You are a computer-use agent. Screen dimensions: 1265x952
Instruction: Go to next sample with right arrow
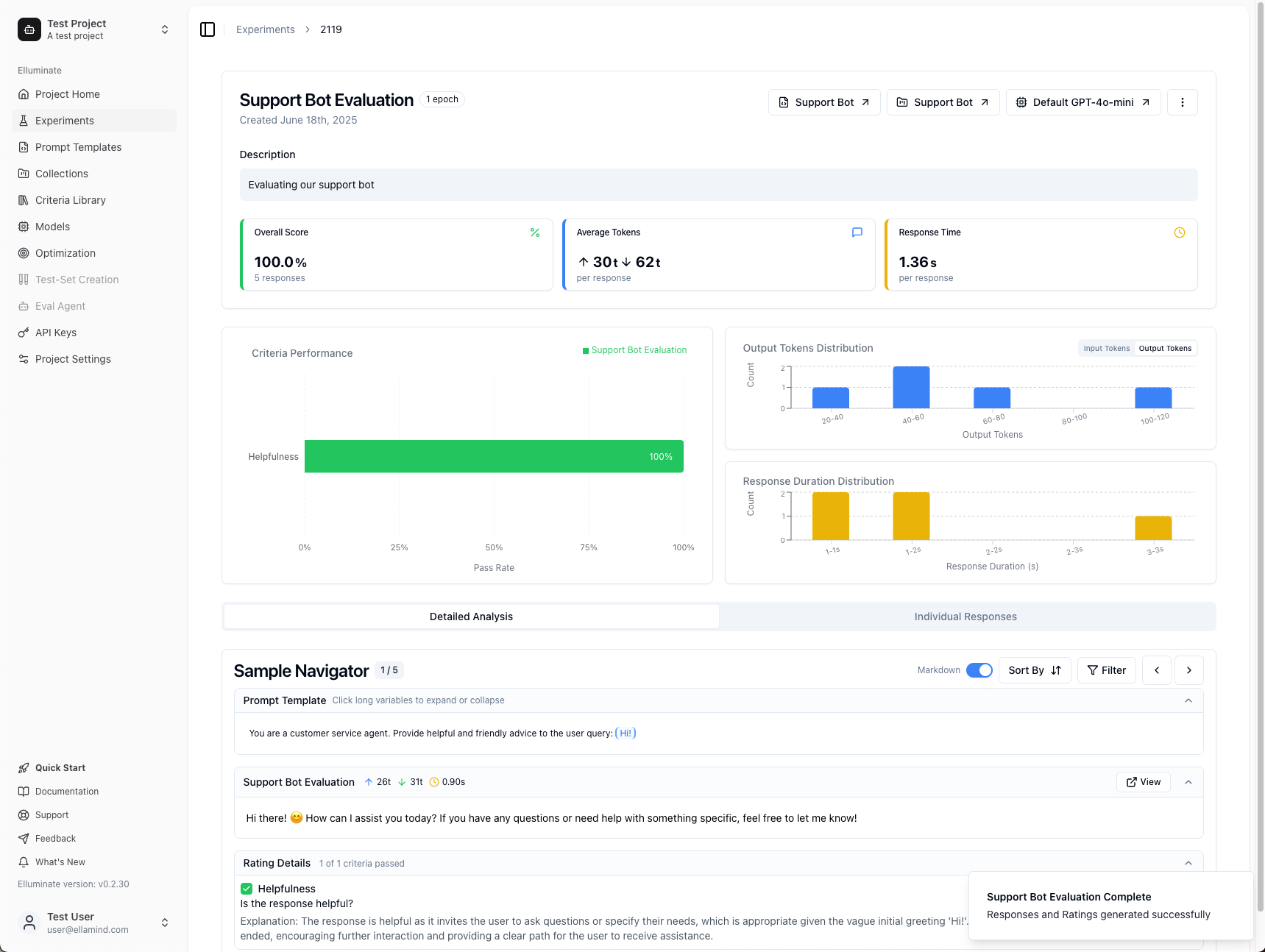1189,670
